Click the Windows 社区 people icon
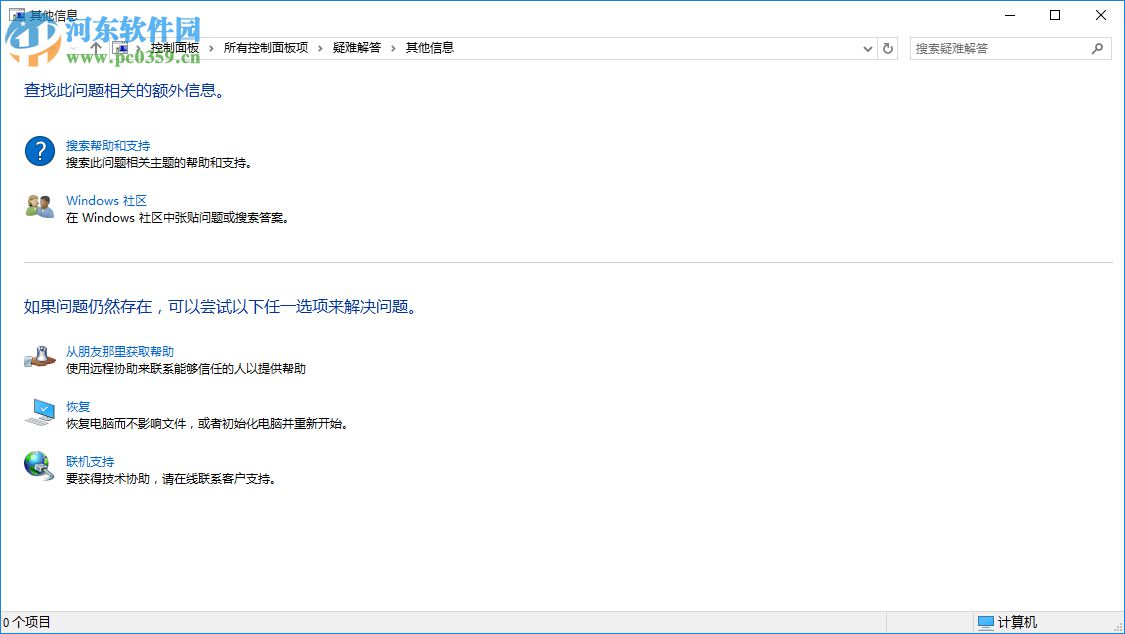The height and width of the screenshot is (634, 1125). [x=38, y=207]
